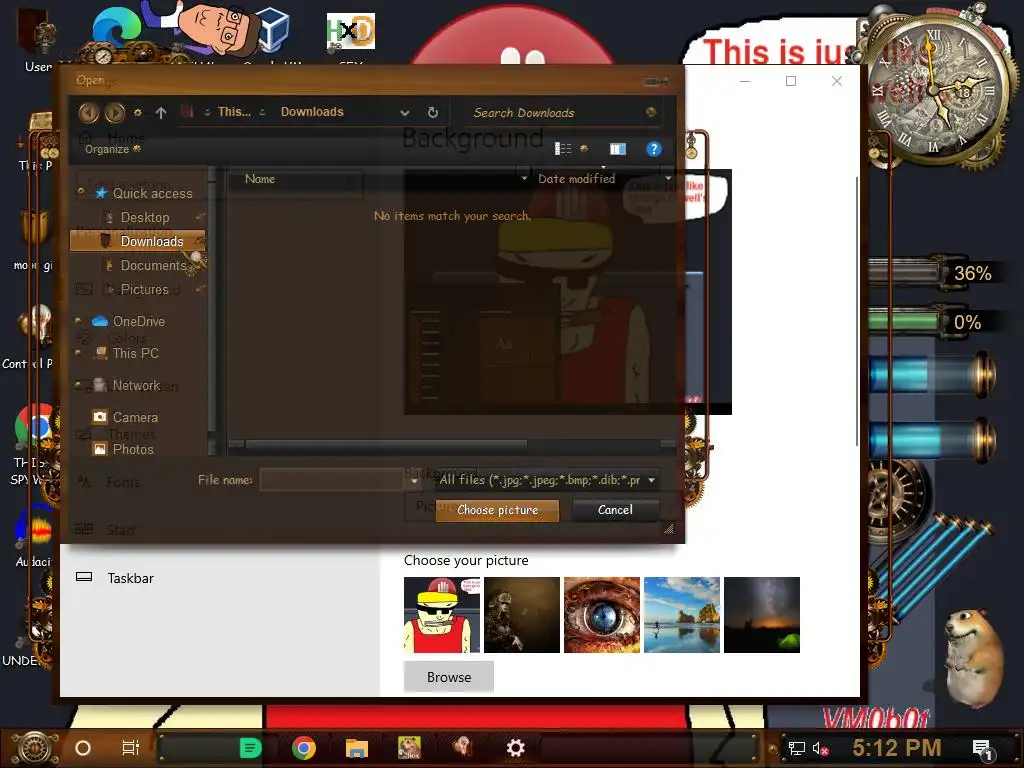
Task: Toggle the preview pane
Action: (x=618, y=149)
